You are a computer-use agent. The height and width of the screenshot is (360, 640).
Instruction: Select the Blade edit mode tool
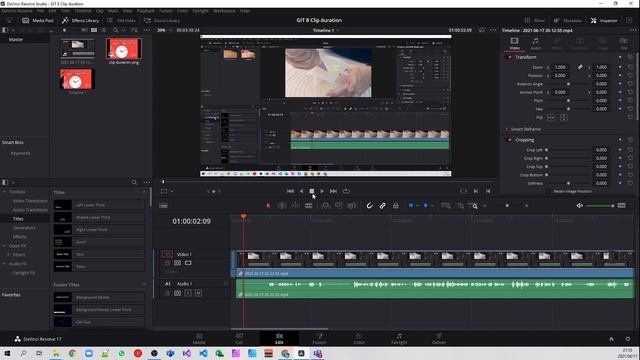tap(309, 206)
